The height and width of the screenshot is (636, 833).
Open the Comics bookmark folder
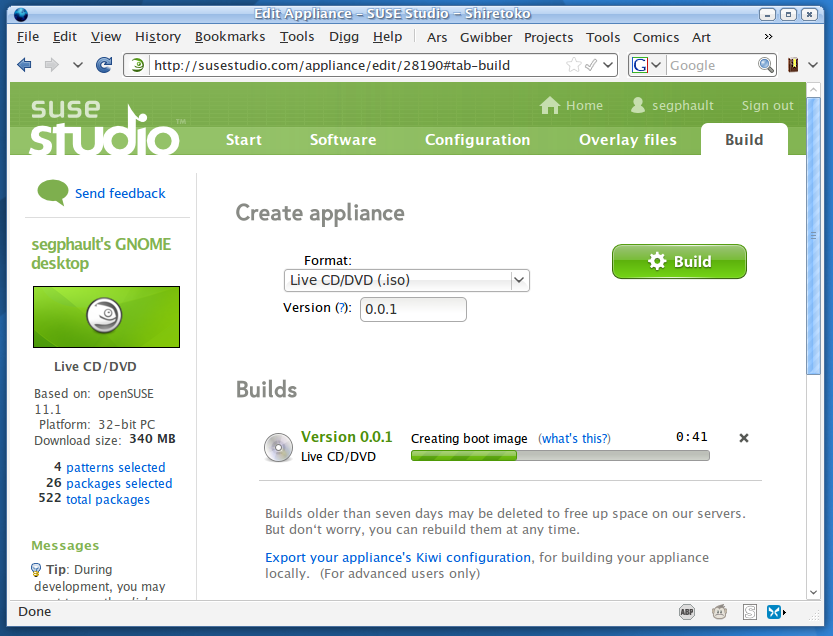[x=656, y=37]
